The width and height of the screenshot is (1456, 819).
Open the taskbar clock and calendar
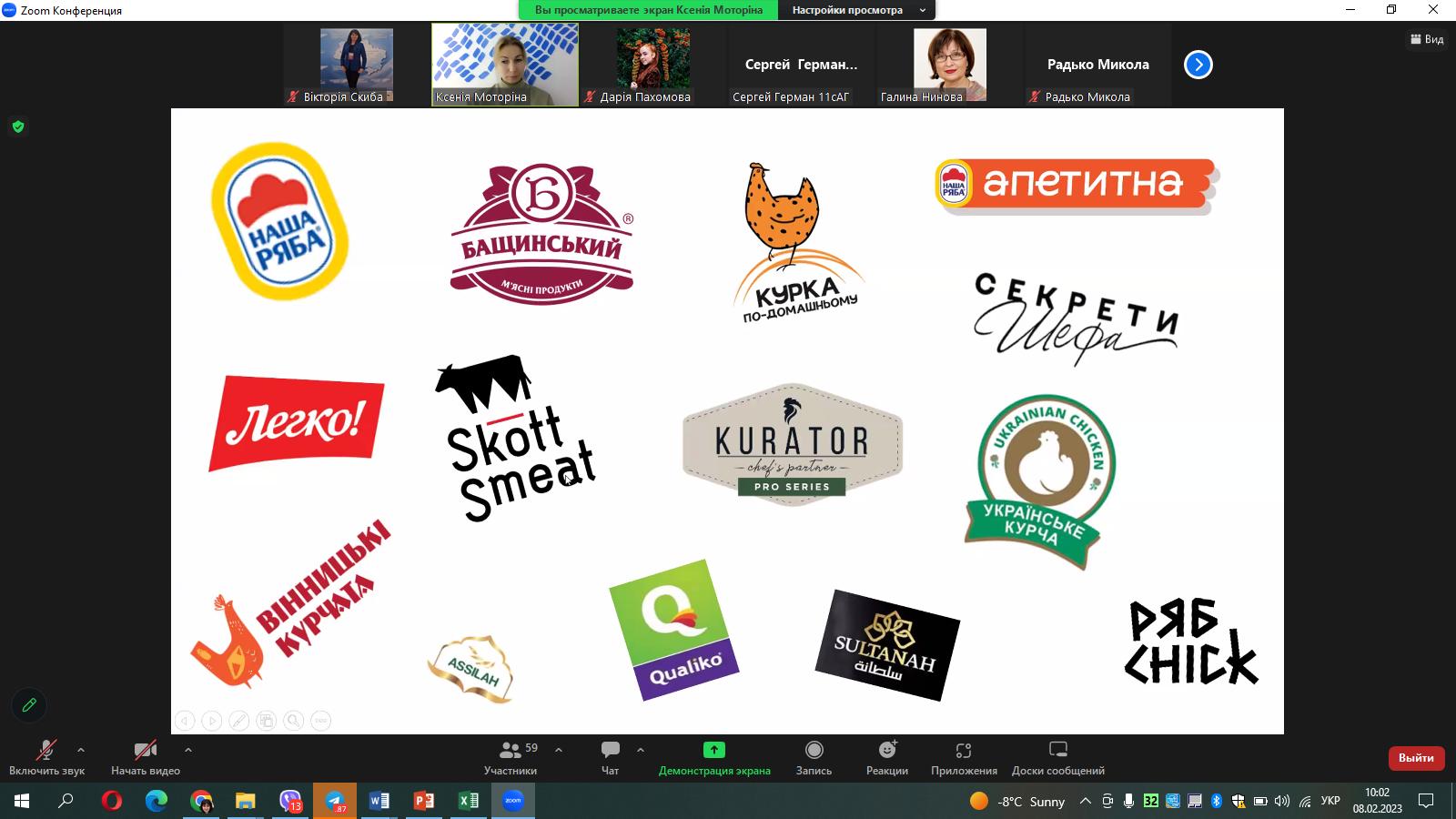coord(1377,801)
